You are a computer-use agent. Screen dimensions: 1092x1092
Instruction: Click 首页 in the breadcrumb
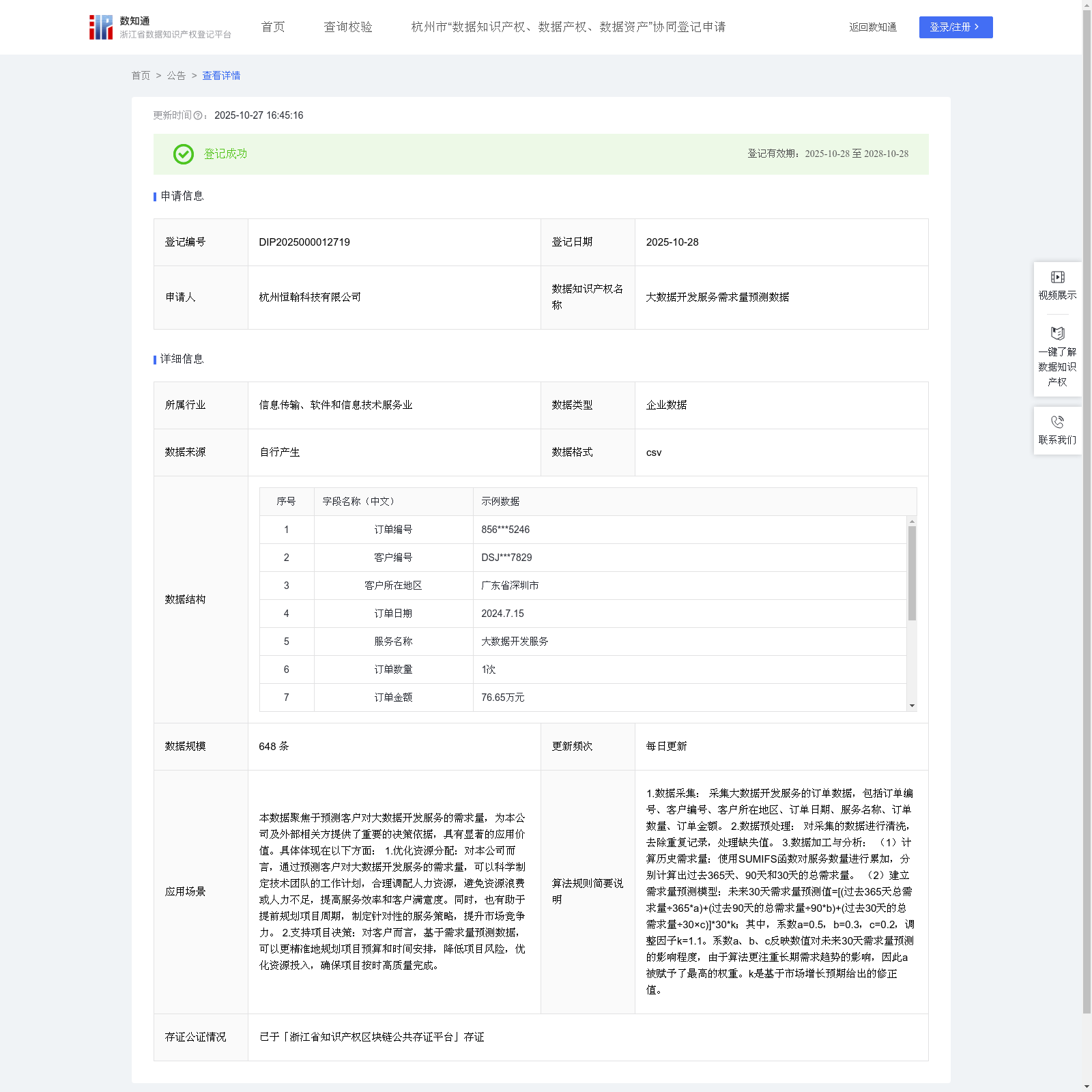tap(141, 76)
